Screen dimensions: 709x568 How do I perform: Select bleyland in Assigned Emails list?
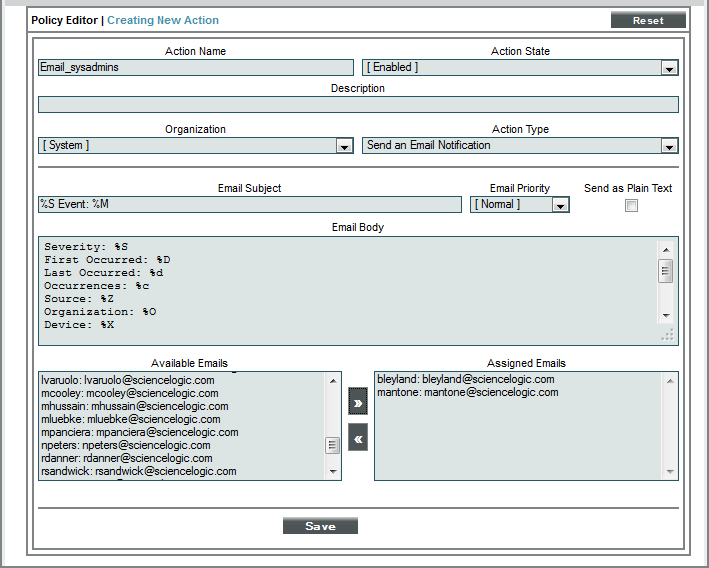pyautogui.click(x=466, y=380)
